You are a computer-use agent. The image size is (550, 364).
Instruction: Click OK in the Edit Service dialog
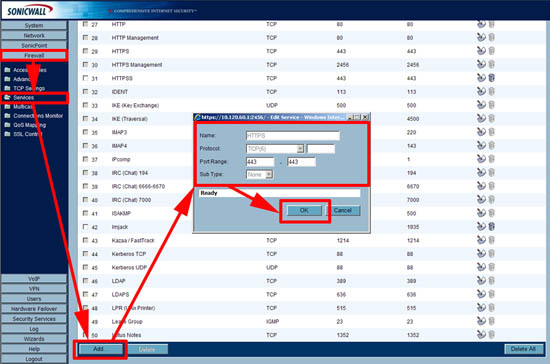coord(304,210)
